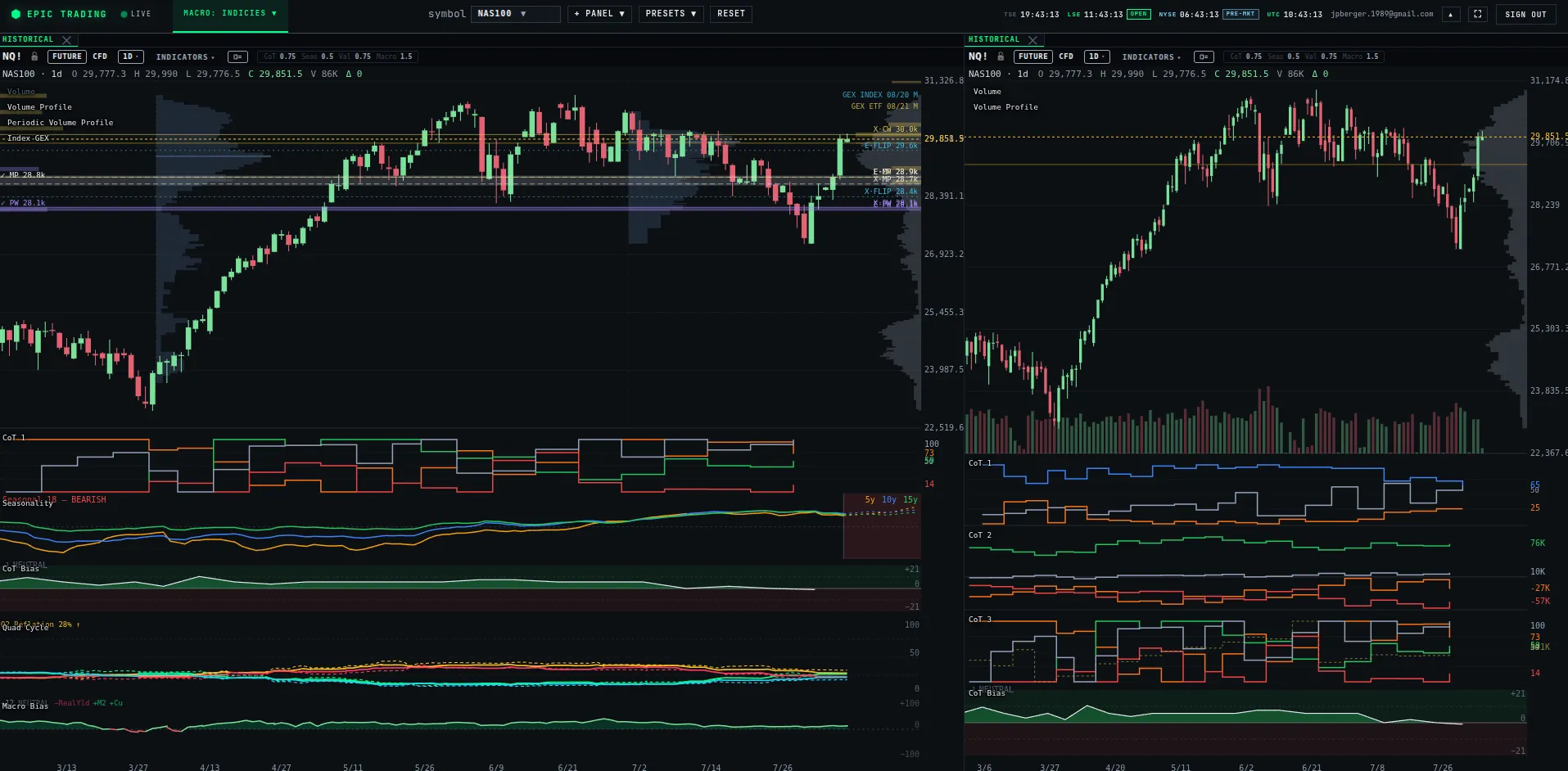Click the NQ! symbol label in left panel

point(11,56)
